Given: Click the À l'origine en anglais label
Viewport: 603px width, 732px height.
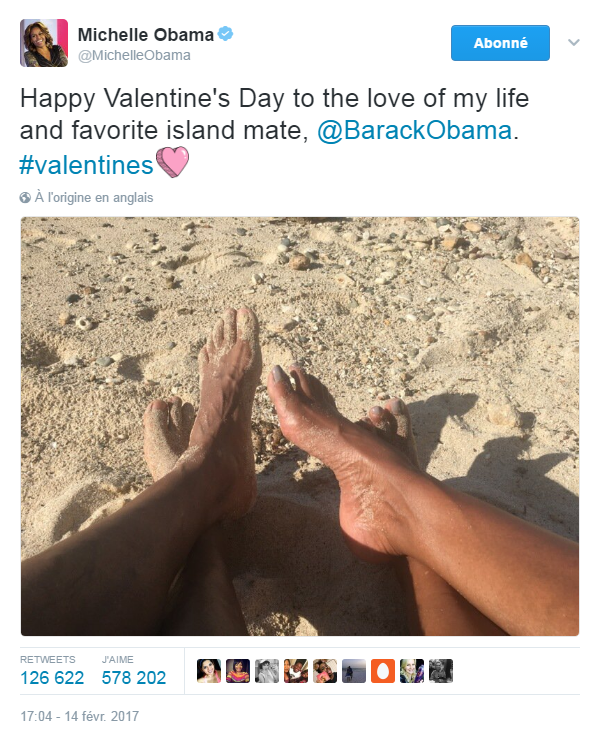Looking at the screenshot, I should (93, 198).
